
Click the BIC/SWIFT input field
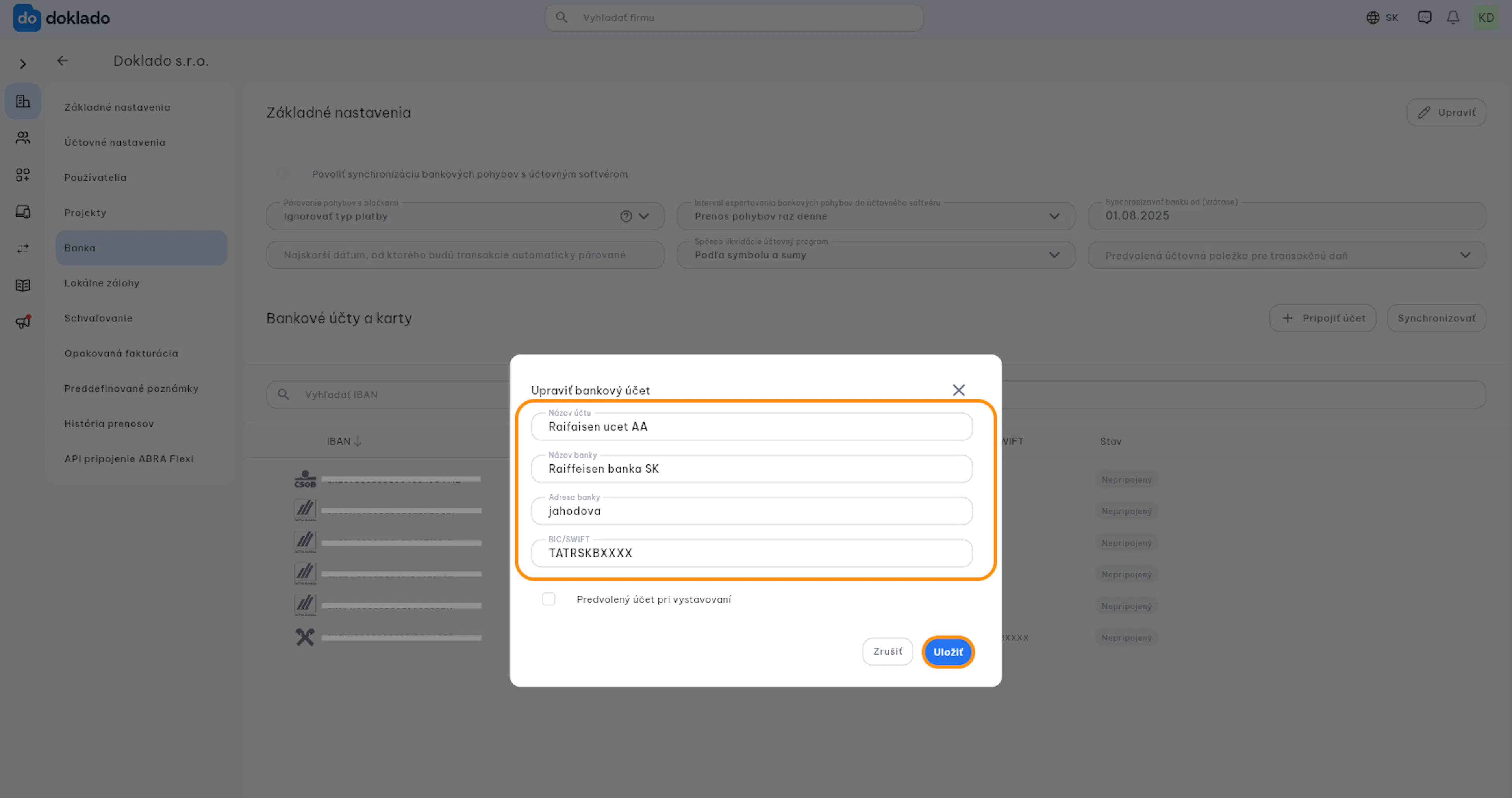point(751,553)
